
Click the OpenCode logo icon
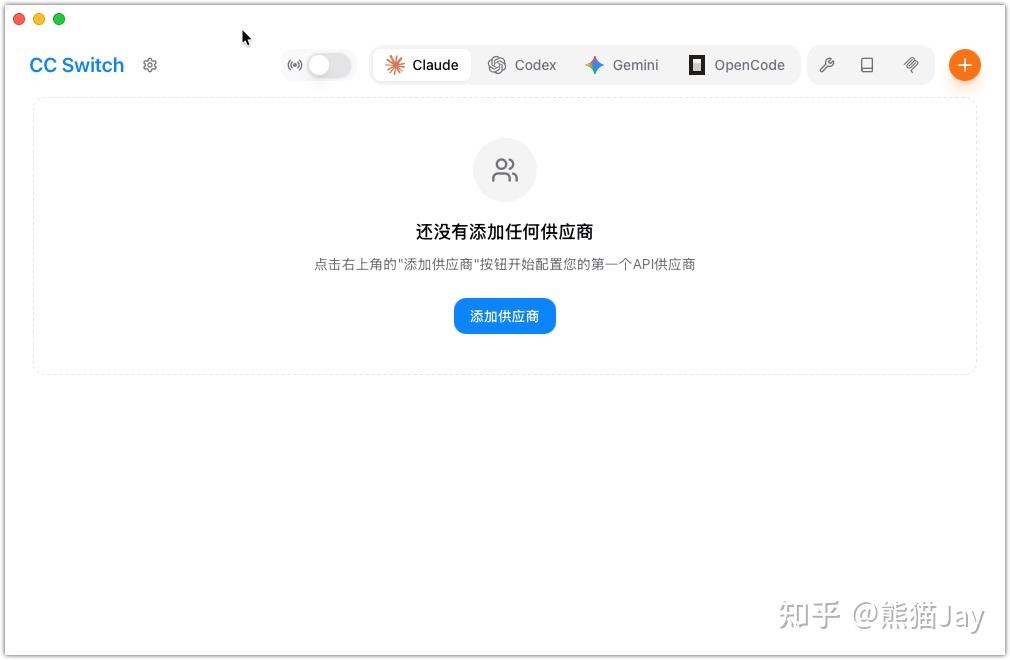click(x=696, y=64)
